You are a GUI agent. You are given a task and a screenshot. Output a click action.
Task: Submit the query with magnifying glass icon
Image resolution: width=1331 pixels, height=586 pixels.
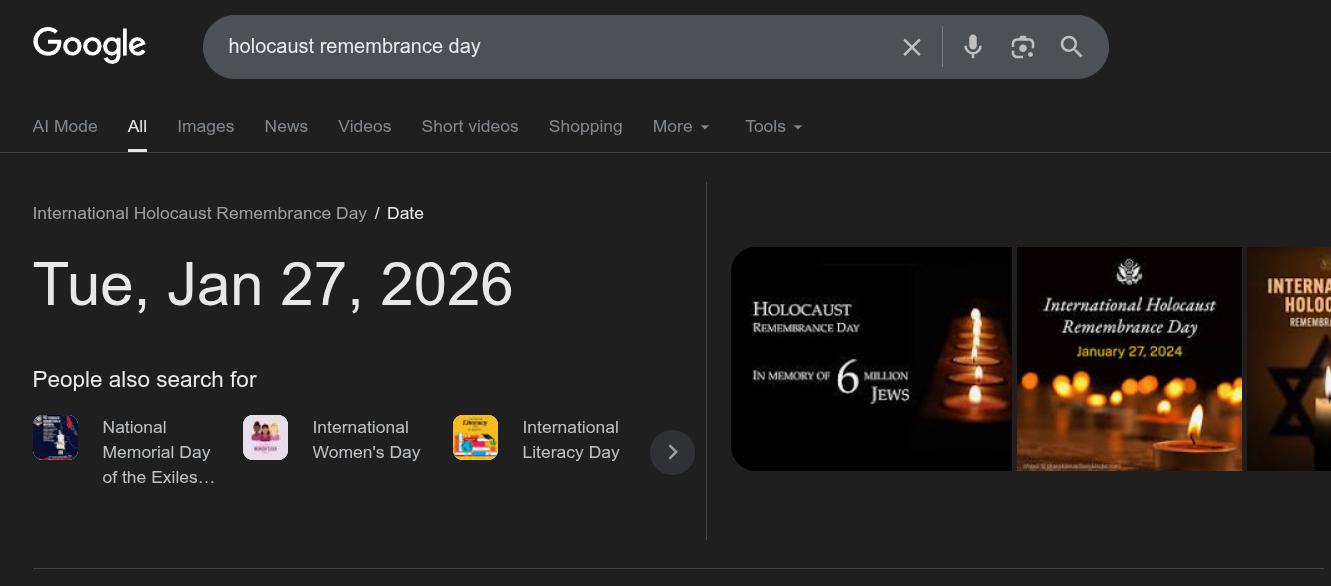tap(1071, 47)
